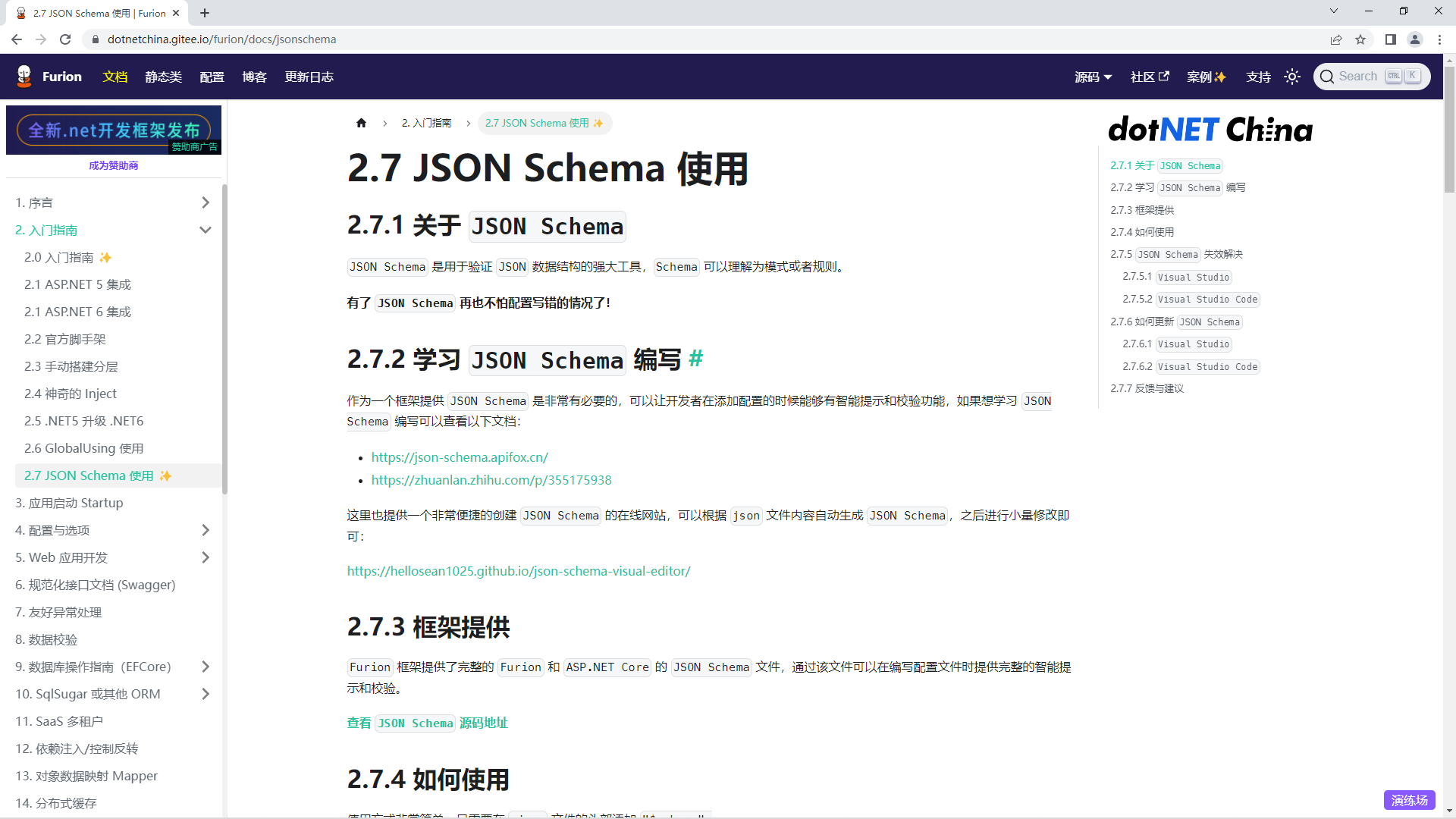Click the # anchor beside 2.7.2 heading
This screenshot has width=1456, height=819.
click(x=695, y=359)
